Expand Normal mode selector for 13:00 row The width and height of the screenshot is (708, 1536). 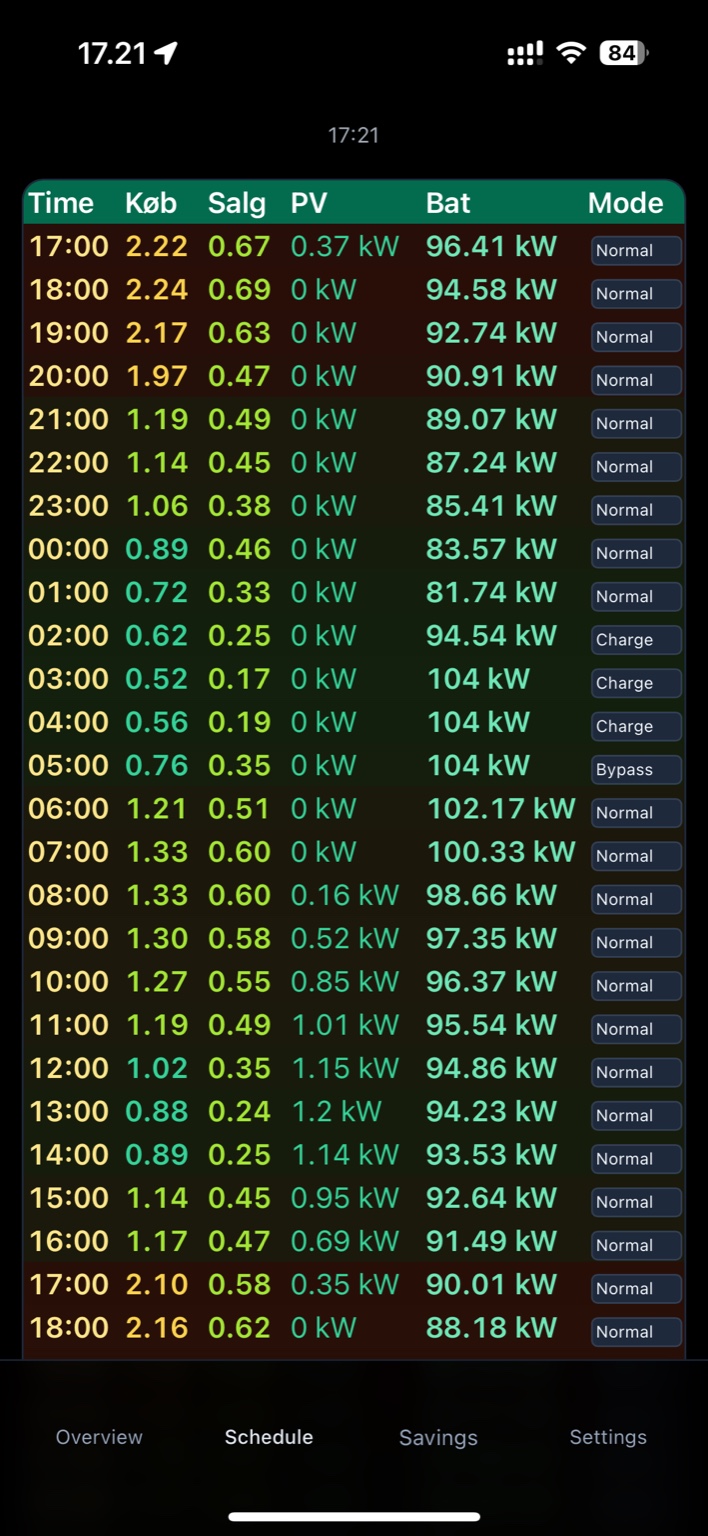pyautogui.click(x=636, y=1115)
